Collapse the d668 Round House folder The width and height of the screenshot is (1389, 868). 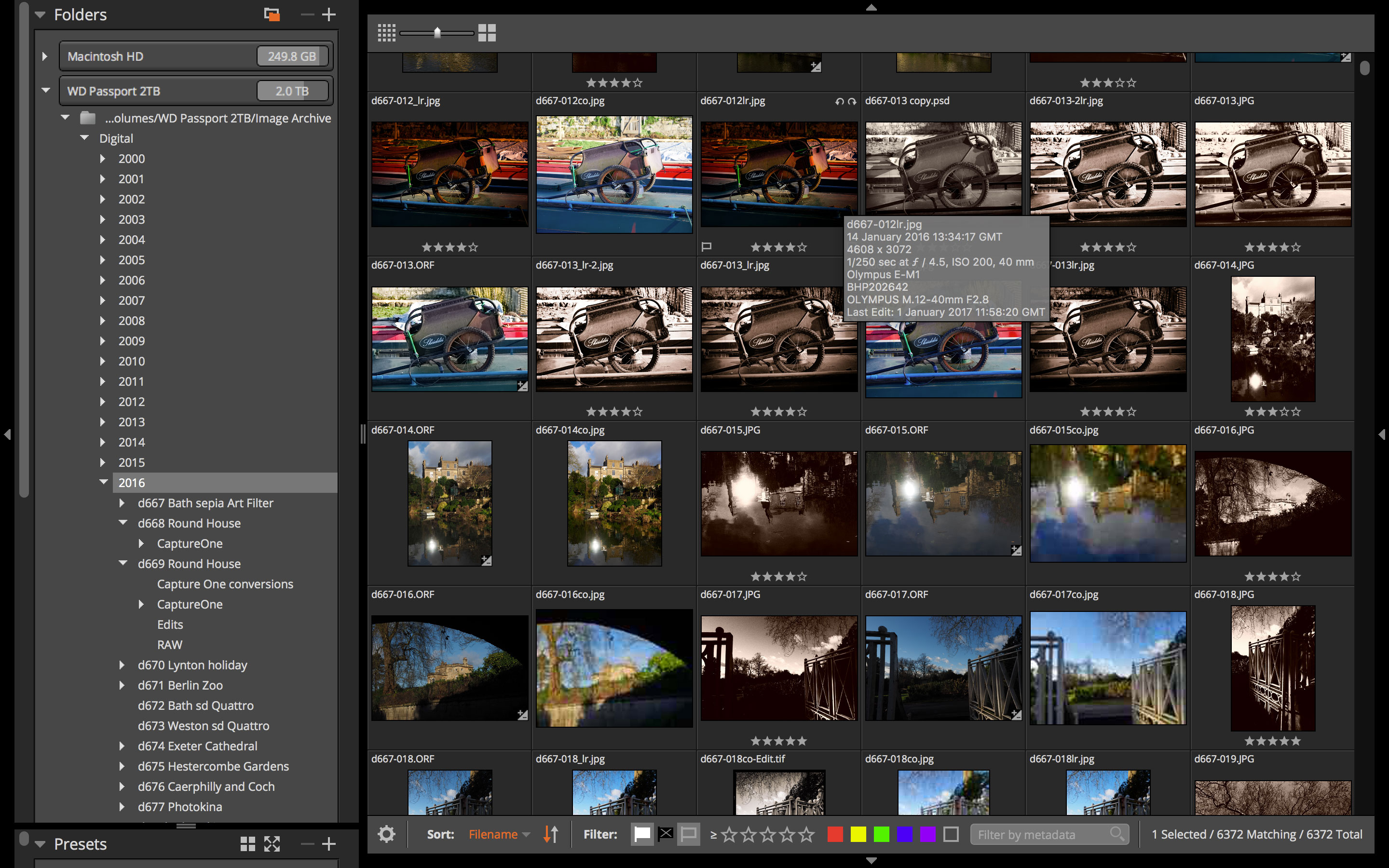click(x=123, y=522)
